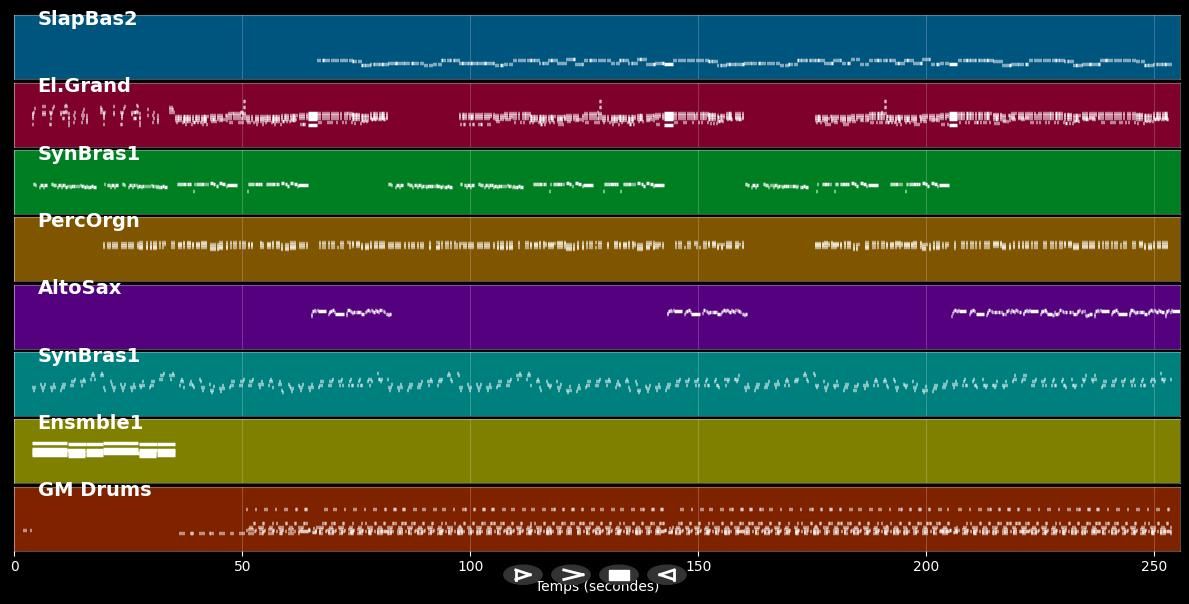Click the left-pointing triangle playback button

[666, 575]
